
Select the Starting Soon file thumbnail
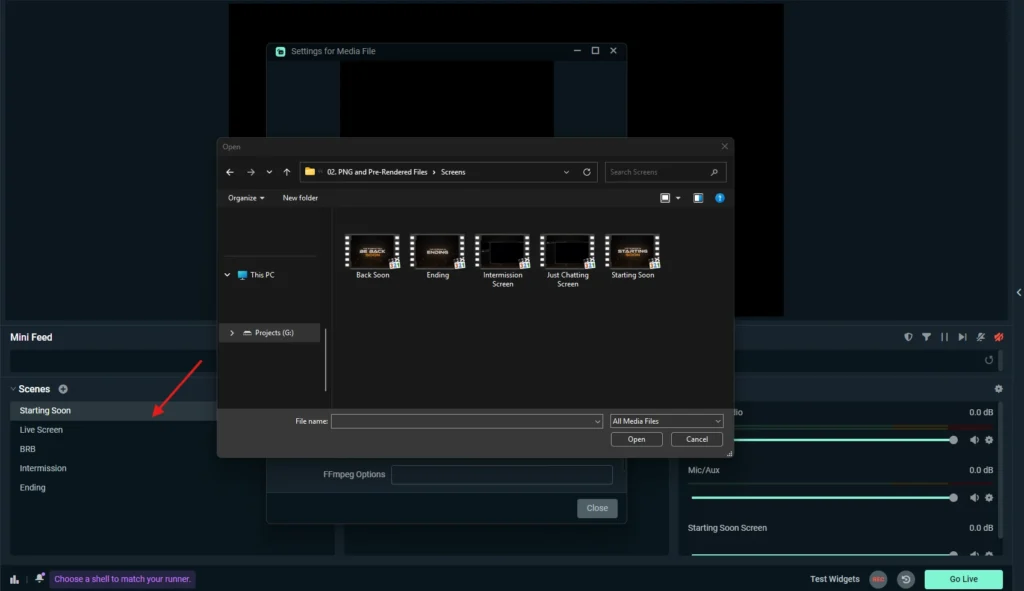click(632, 253)
